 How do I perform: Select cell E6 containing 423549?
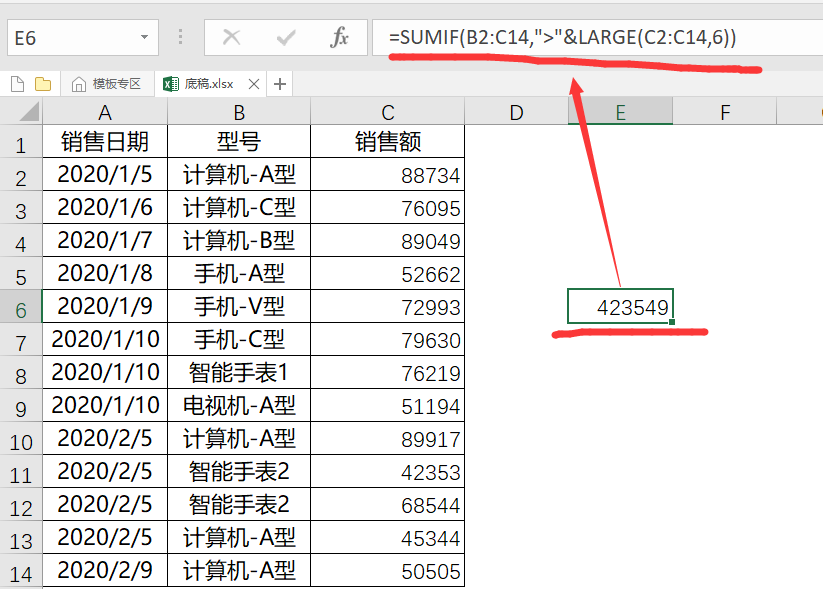pyautogui.click(x=620, y=307)
